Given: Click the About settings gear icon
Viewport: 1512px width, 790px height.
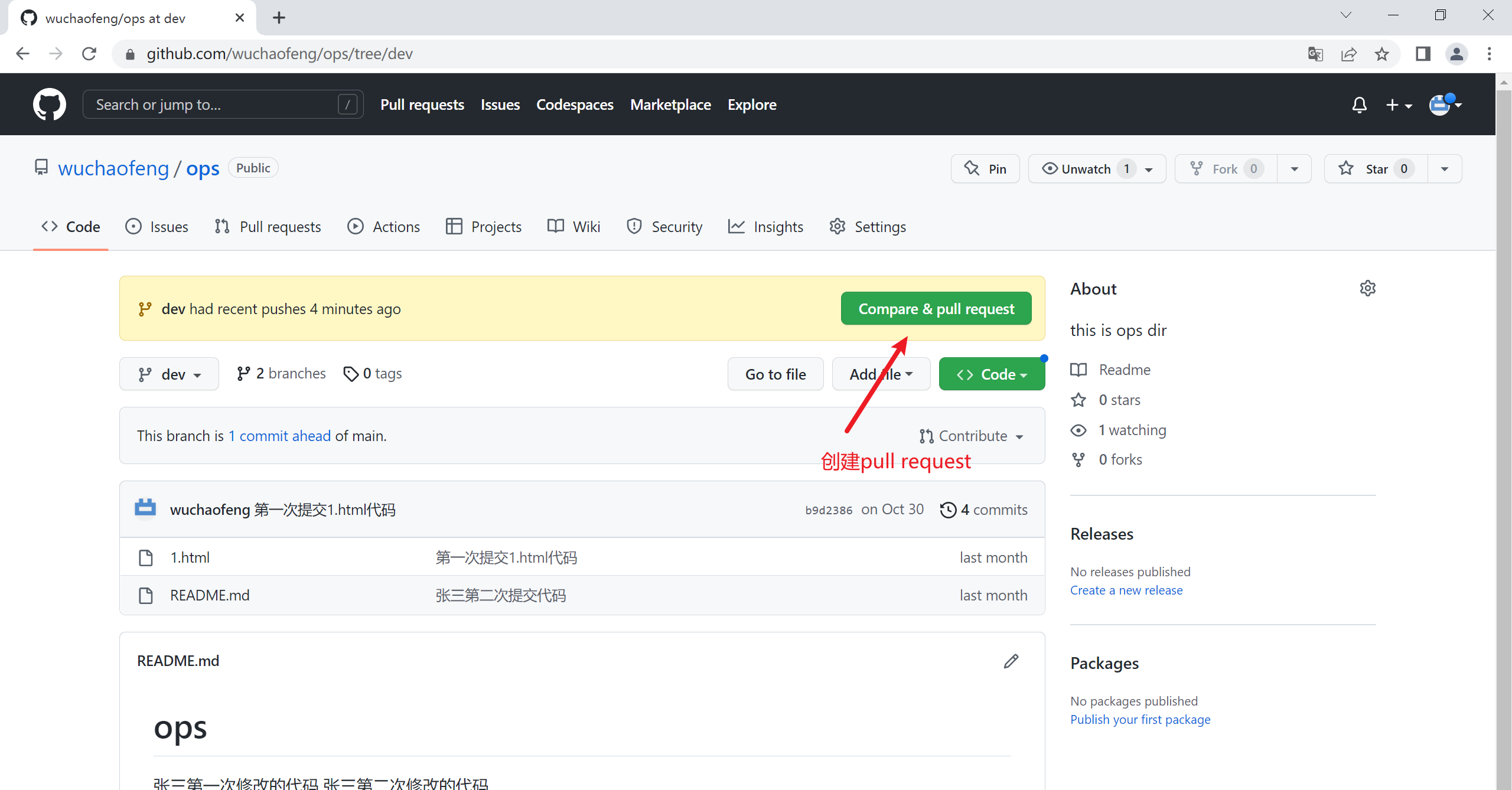Looking at the screenshot, I should point(1367,288).
